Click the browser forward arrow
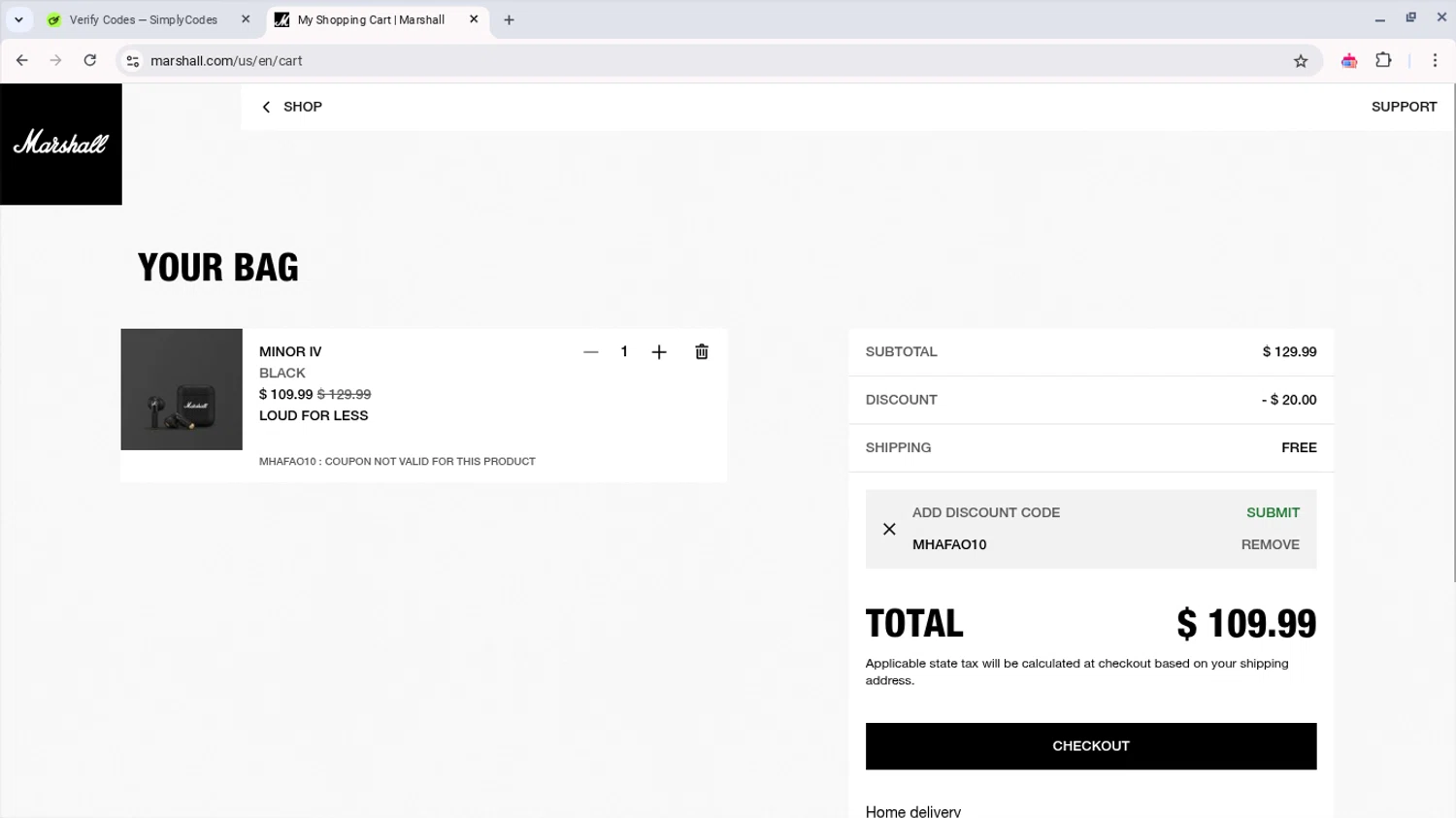The width and height of the screenshot is (1456, 818). click(56, 60)
